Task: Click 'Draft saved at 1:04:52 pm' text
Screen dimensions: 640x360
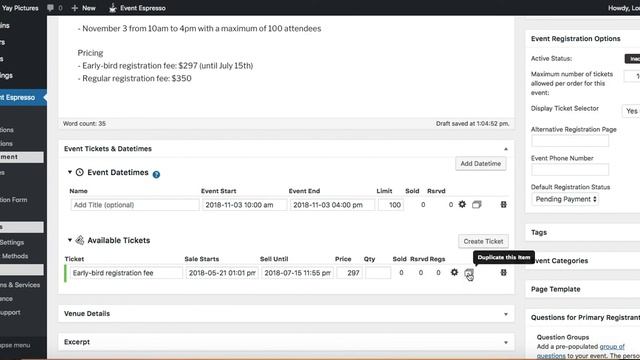Action: (472, 124)
